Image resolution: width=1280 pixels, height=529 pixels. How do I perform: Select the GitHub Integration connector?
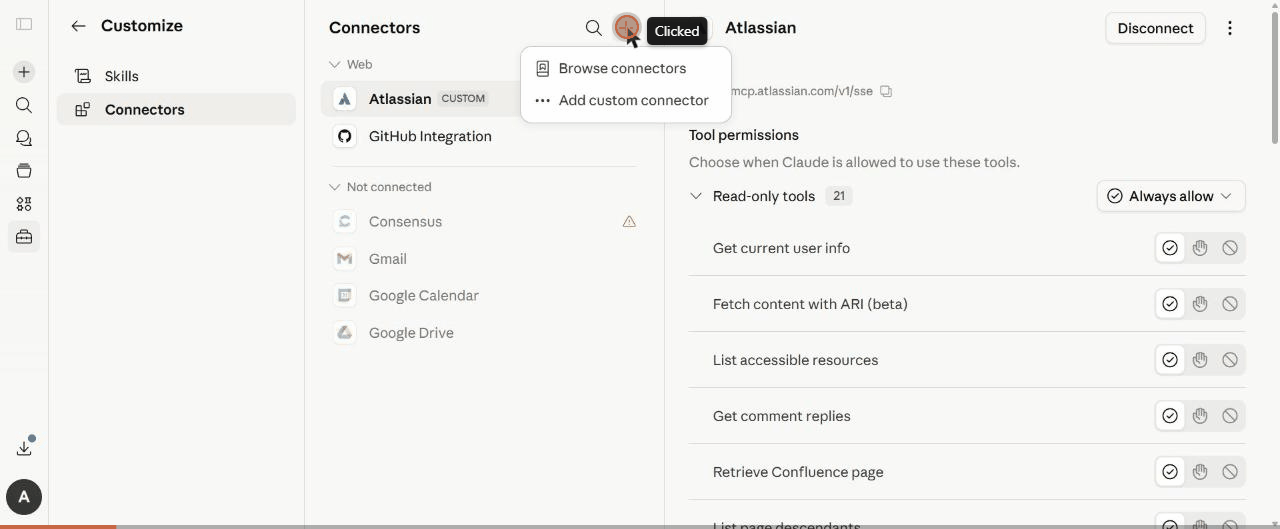(x=484, y=136)
